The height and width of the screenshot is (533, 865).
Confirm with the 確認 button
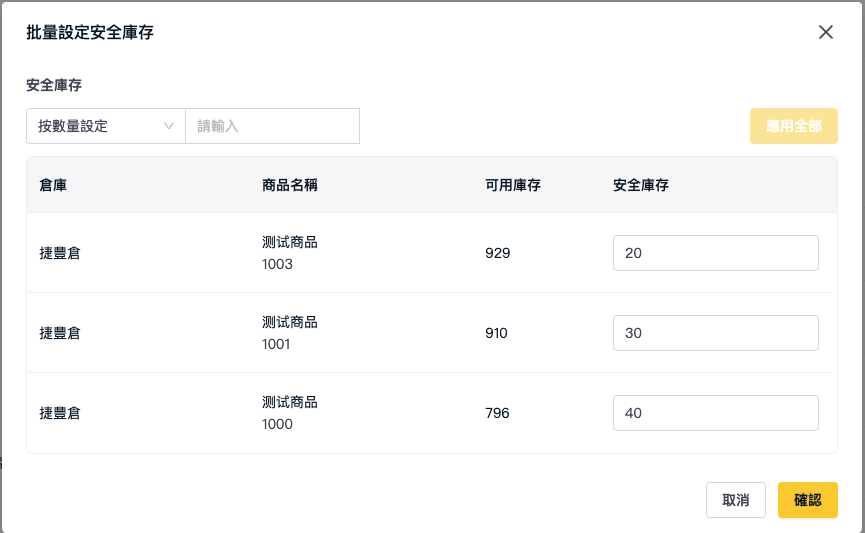pyautogui.click(x=808, y=500)
